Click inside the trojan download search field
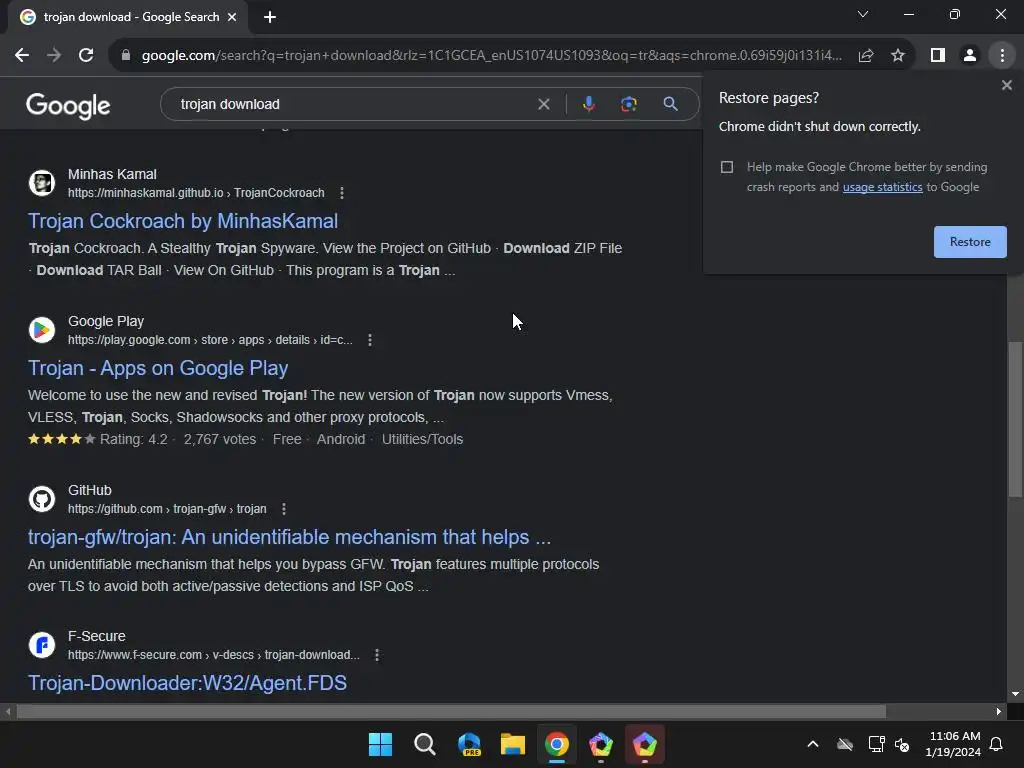The width and height of the screenshot is (1024, 768). pyautogui.click(x=353, y=104)
